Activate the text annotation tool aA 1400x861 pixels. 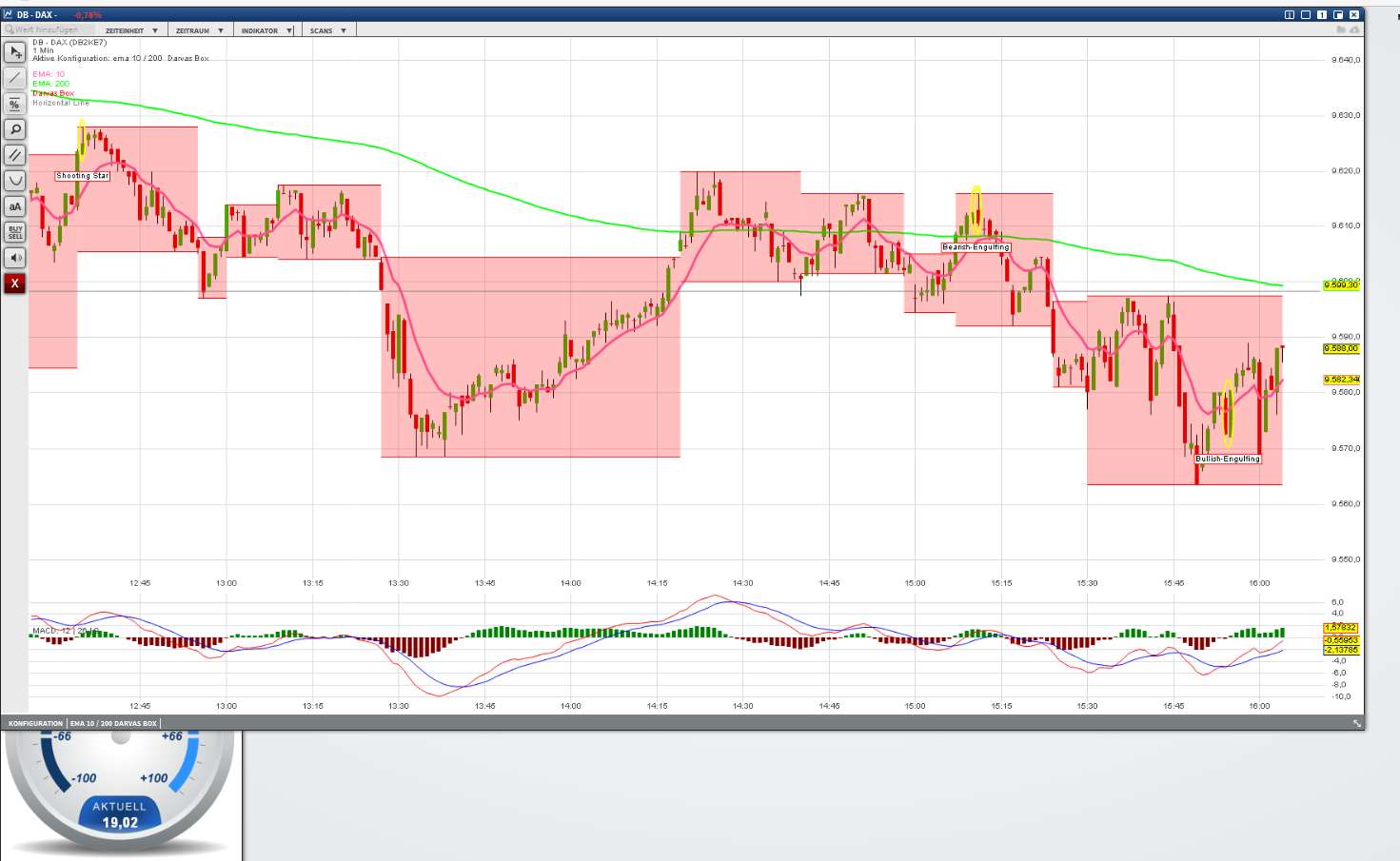[x=14, y=206]
